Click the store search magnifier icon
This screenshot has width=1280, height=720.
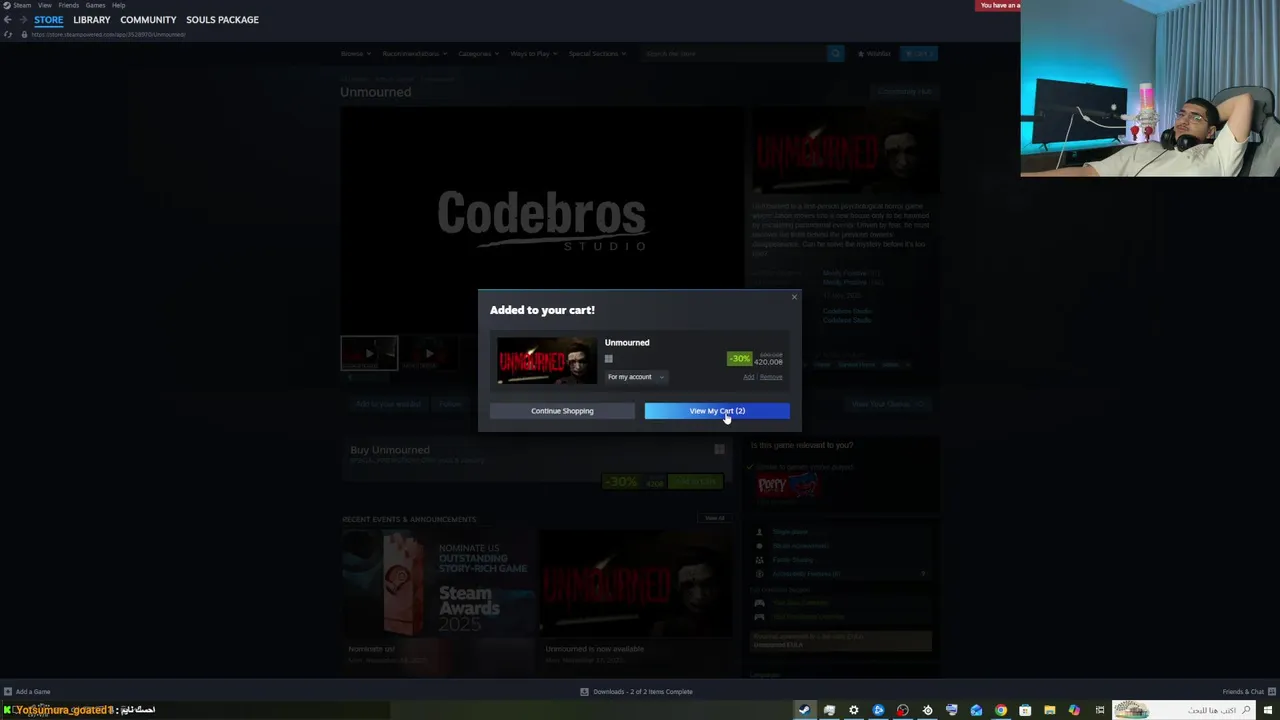pyautogui.click(x=835, y=53)
